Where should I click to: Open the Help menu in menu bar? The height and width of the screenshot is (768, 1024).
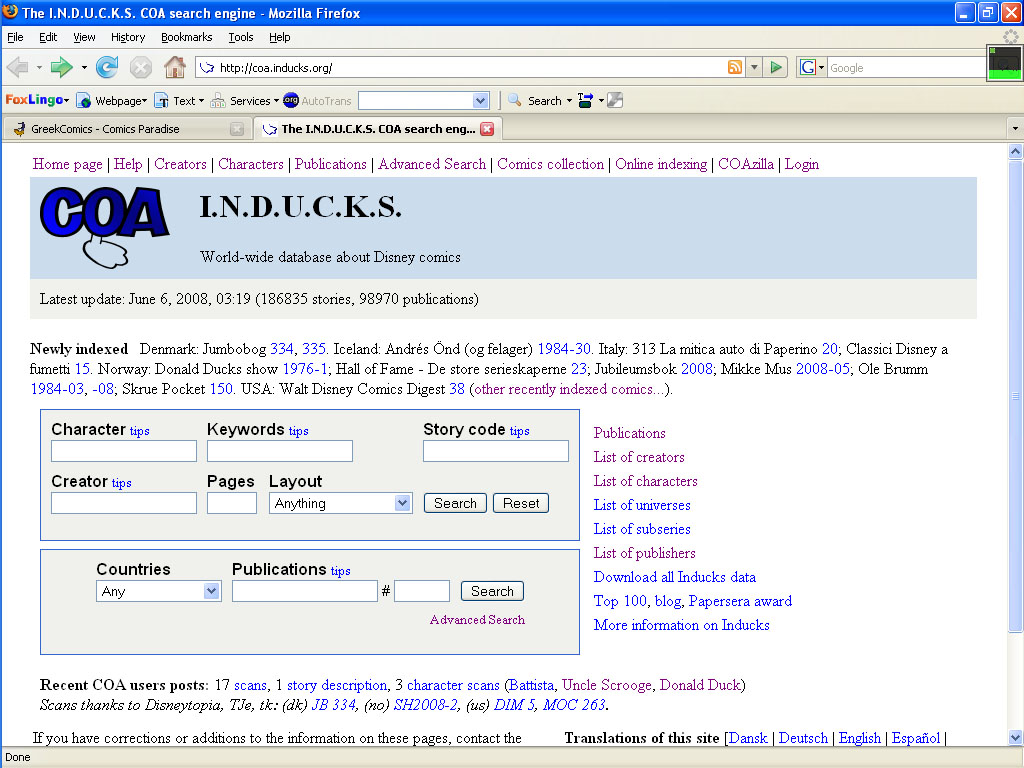pyautogui.click(x=280, y=37)
